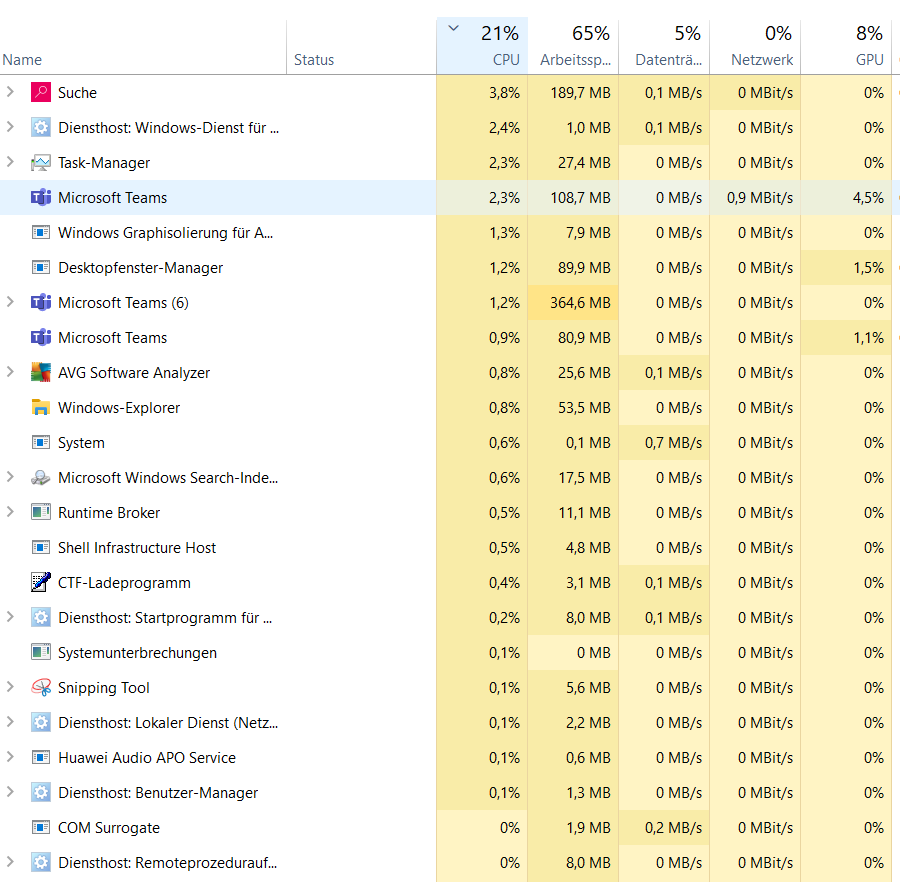The height and width of the screenshot is (882, 900).
Task: Click the Microsoft Windows Search-Indexer icon
Action: pos(41,477)
